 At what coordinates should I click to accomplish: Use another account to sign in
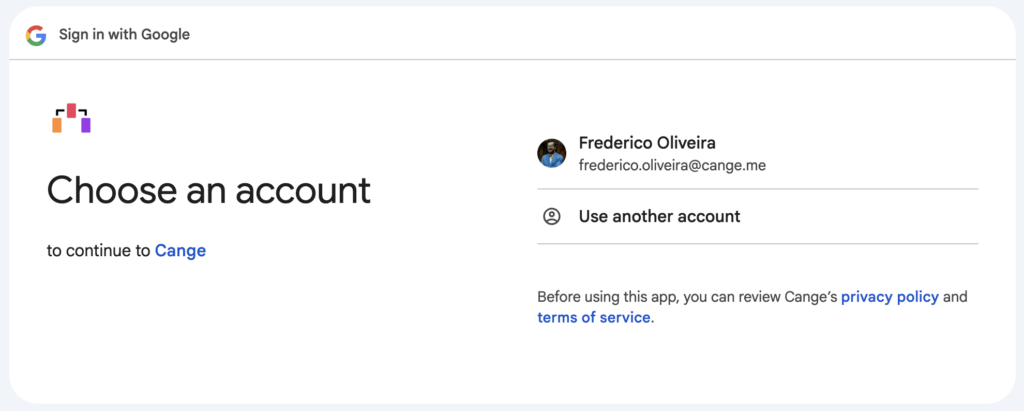click(x=659, y=216)
